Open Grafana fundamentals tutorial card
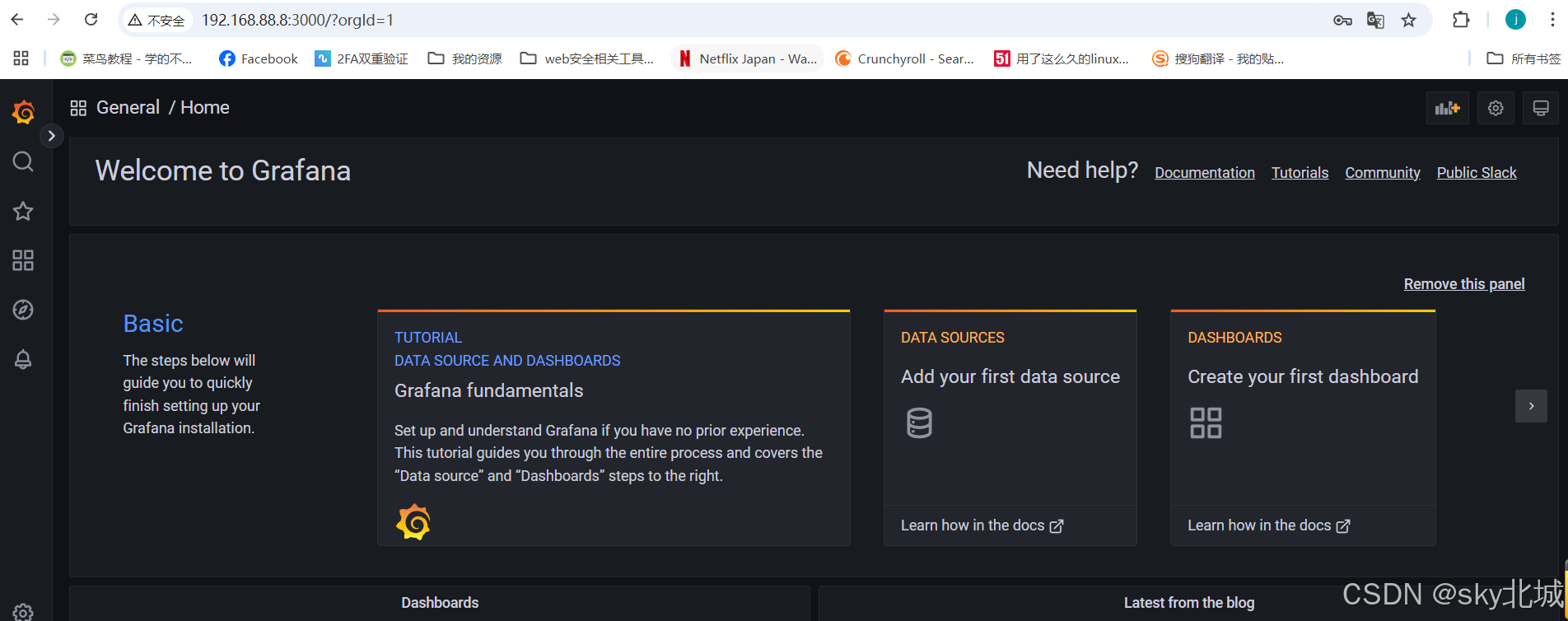This screenshot has height=621, width=1568. pos(614,427)
